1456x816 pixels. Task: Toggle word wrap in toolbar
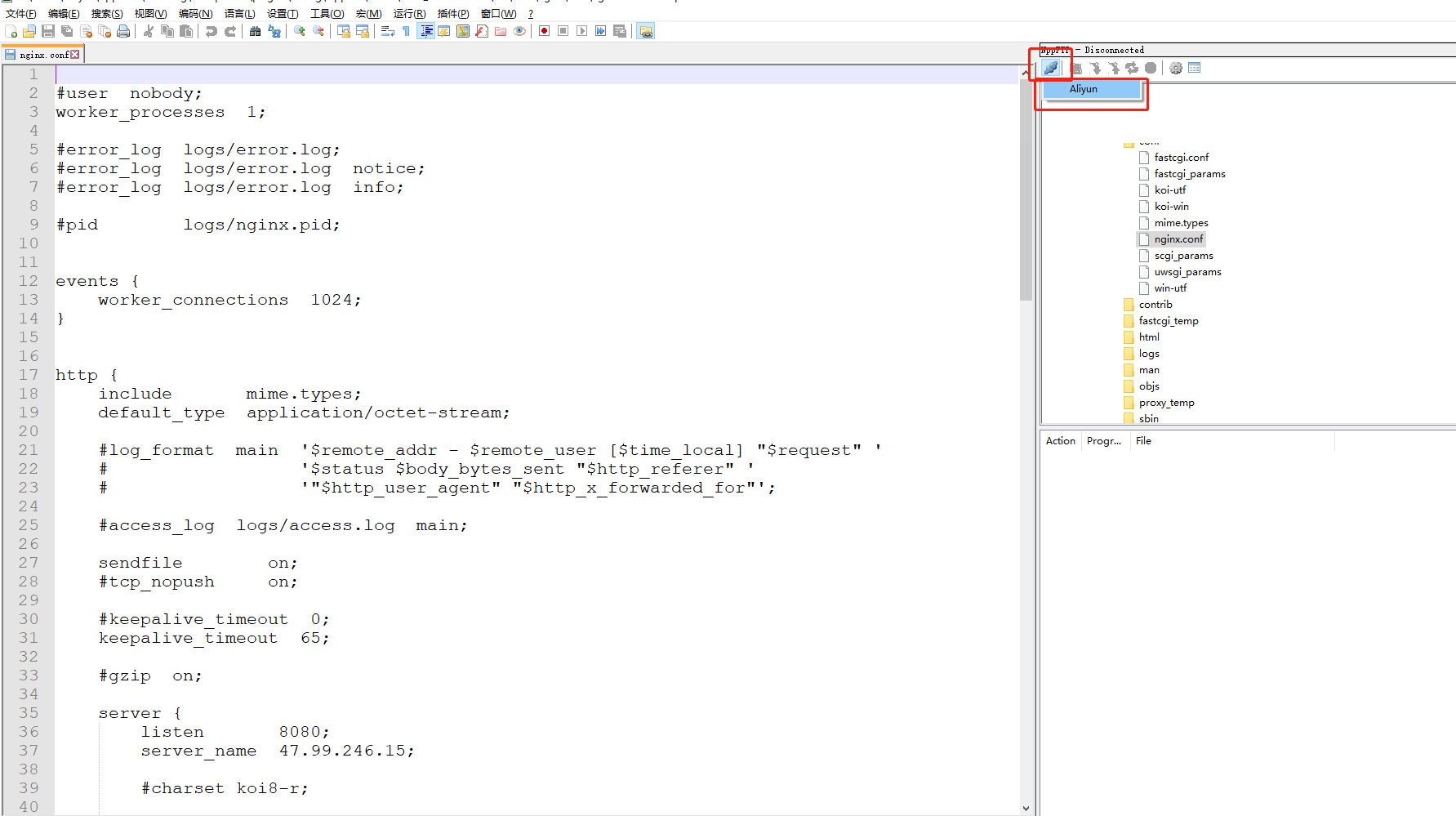(x=388, y=31)
